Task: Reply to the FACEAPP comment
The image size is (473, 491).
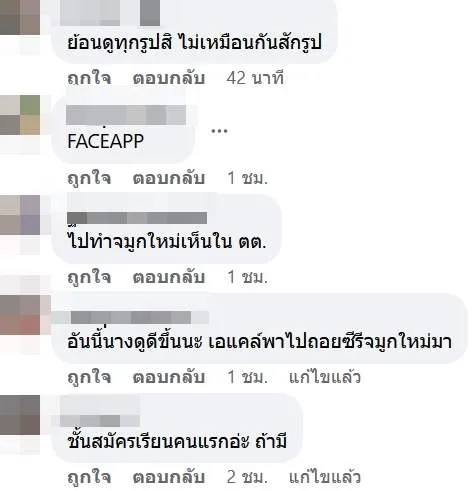Action: tap(168, 178)
